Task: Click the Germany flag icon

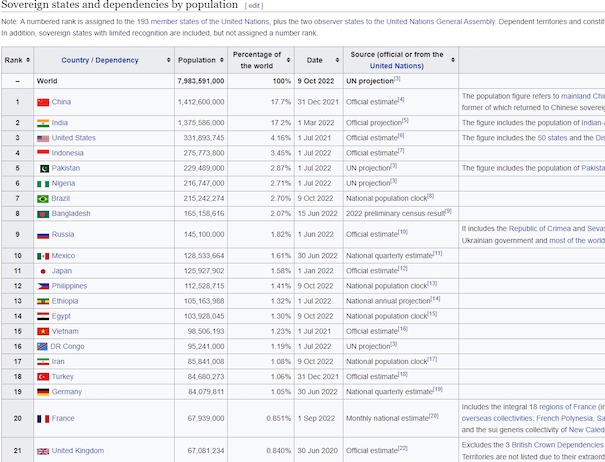Action: 43,392
